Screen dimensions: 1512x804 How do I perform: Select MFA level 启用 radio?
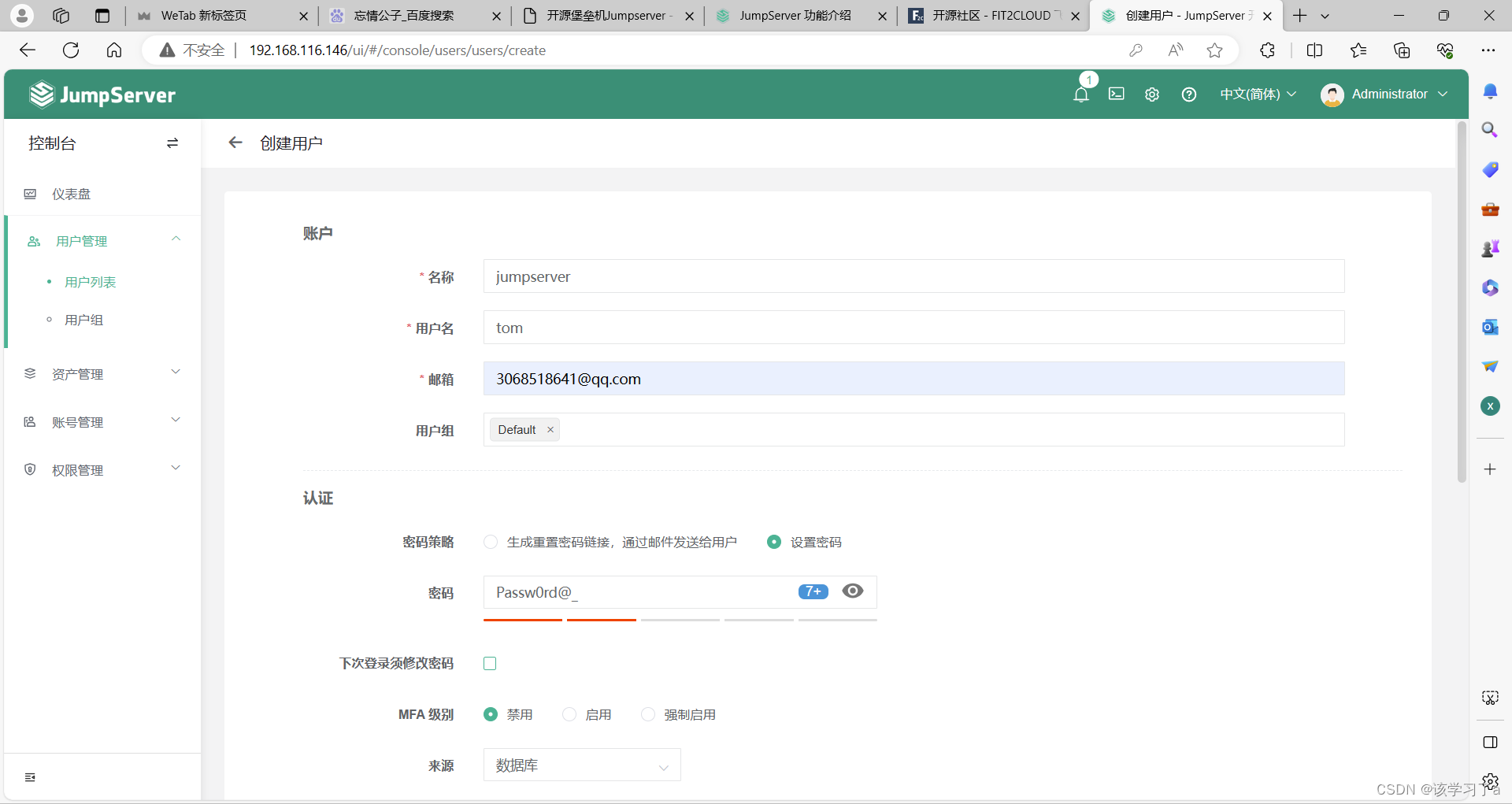pos(569,714)
